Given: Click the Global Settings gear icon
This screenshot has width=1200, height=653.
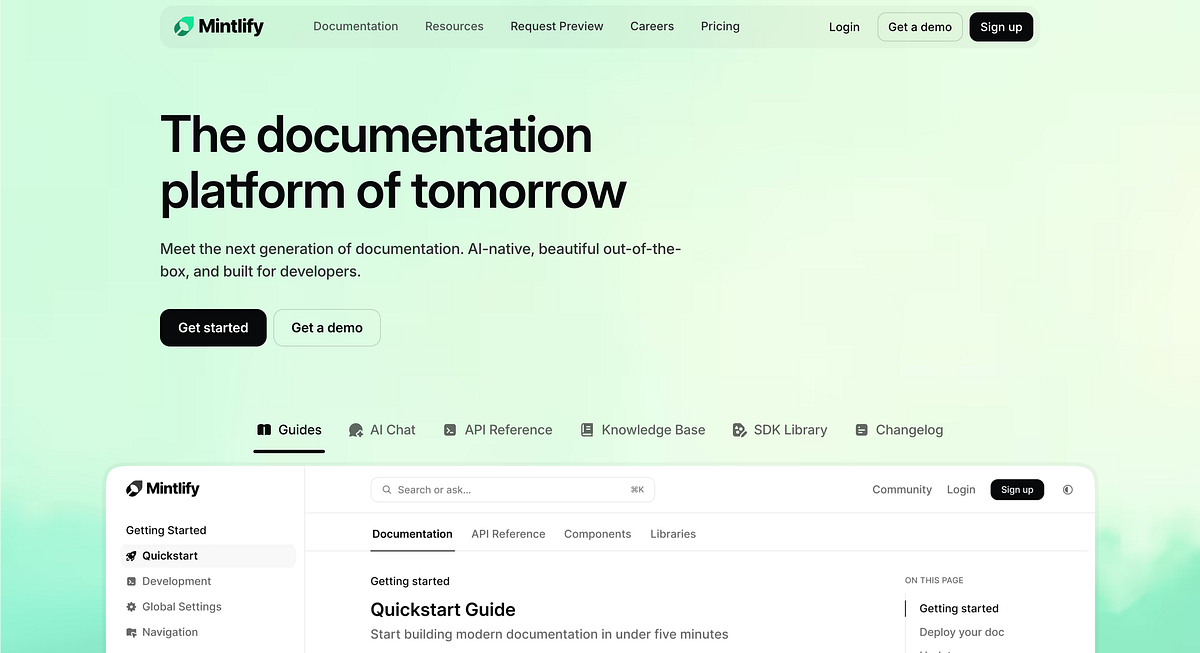Looking at the screenshot, I should (x=131, y=606).
